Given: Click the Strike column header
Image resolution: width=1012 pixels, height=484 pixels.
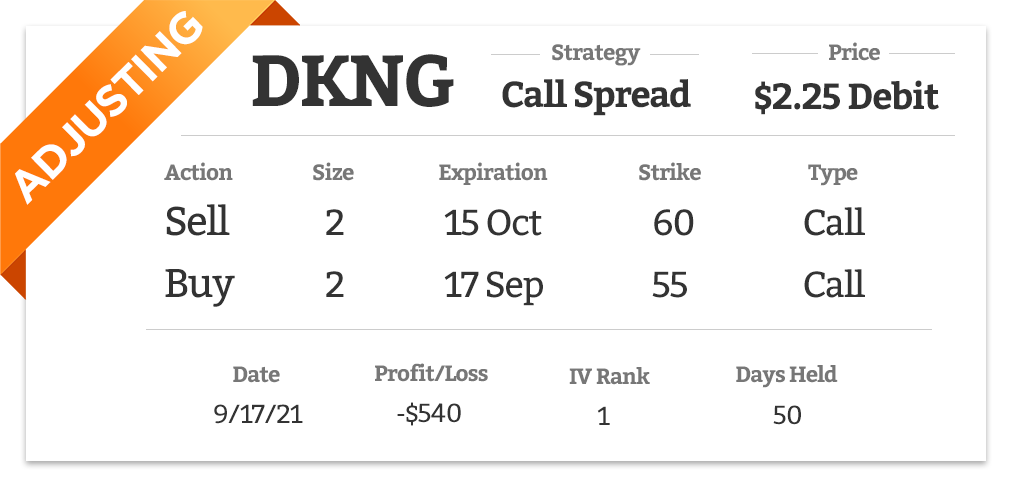Looking at the screenshot, I should [x=669, y=173].
